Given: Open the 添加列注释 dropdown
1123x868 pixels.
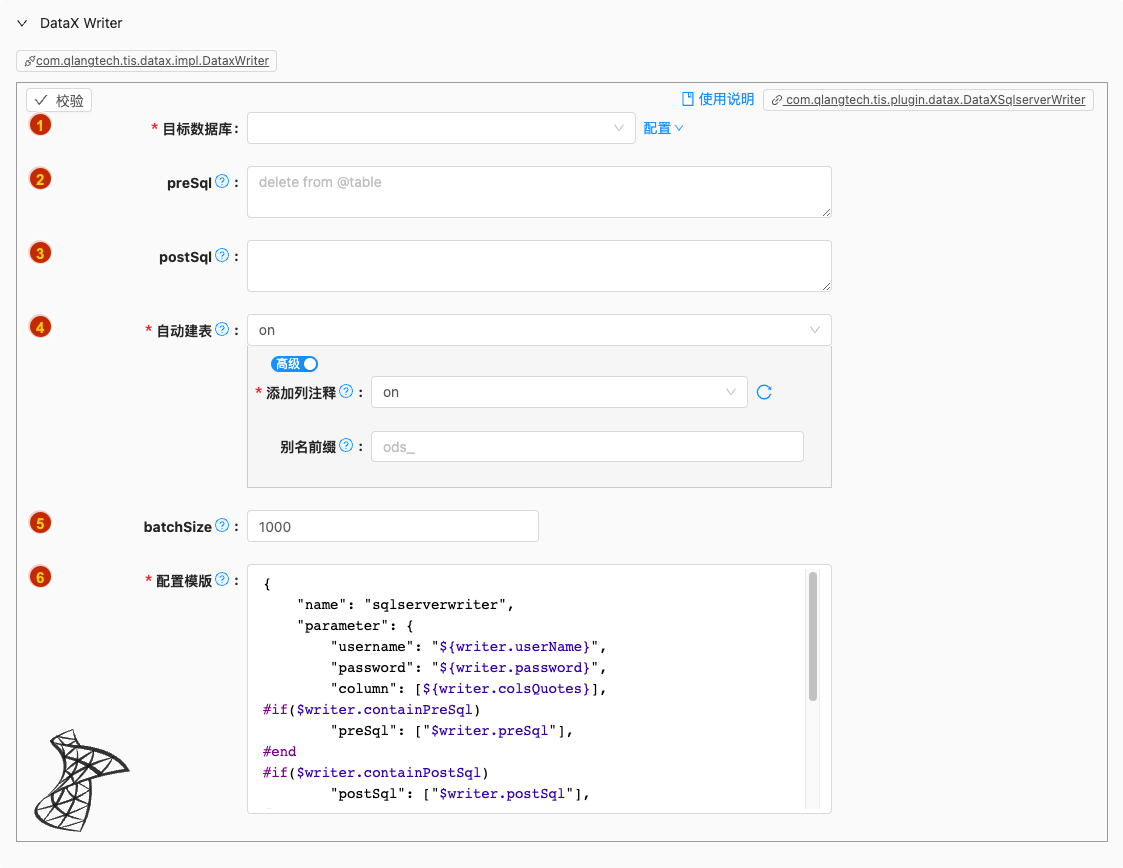Looking at the screenshot, I should click(x=559, y=392).
